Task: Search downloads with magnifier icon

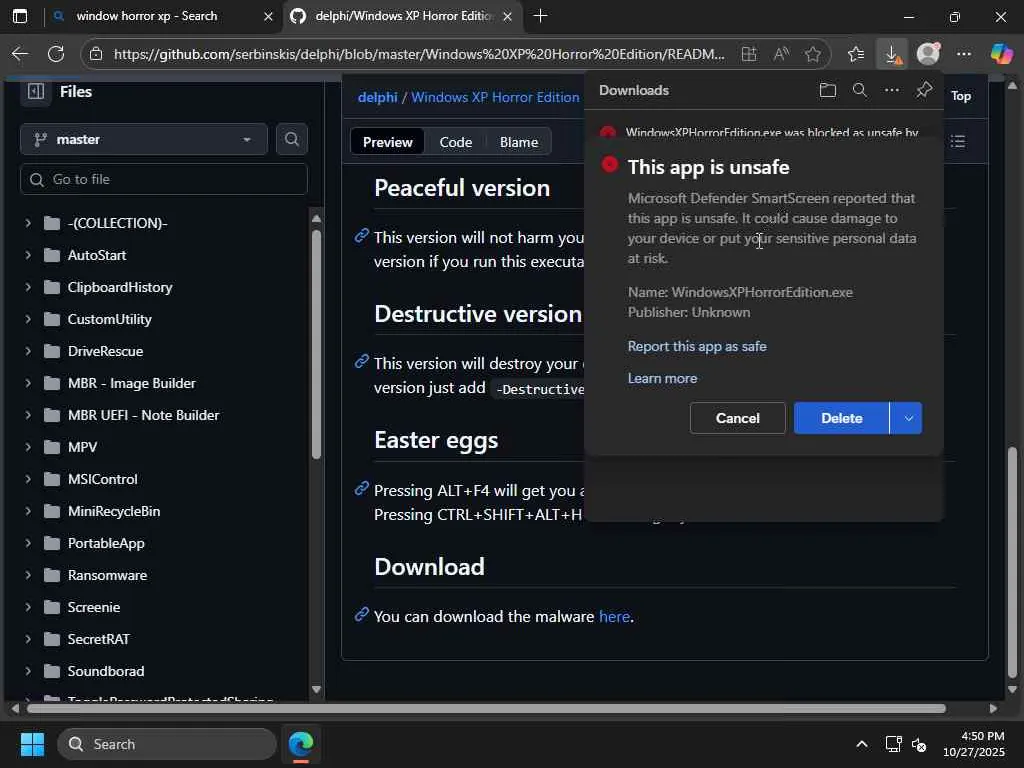Action: point(860,90)
